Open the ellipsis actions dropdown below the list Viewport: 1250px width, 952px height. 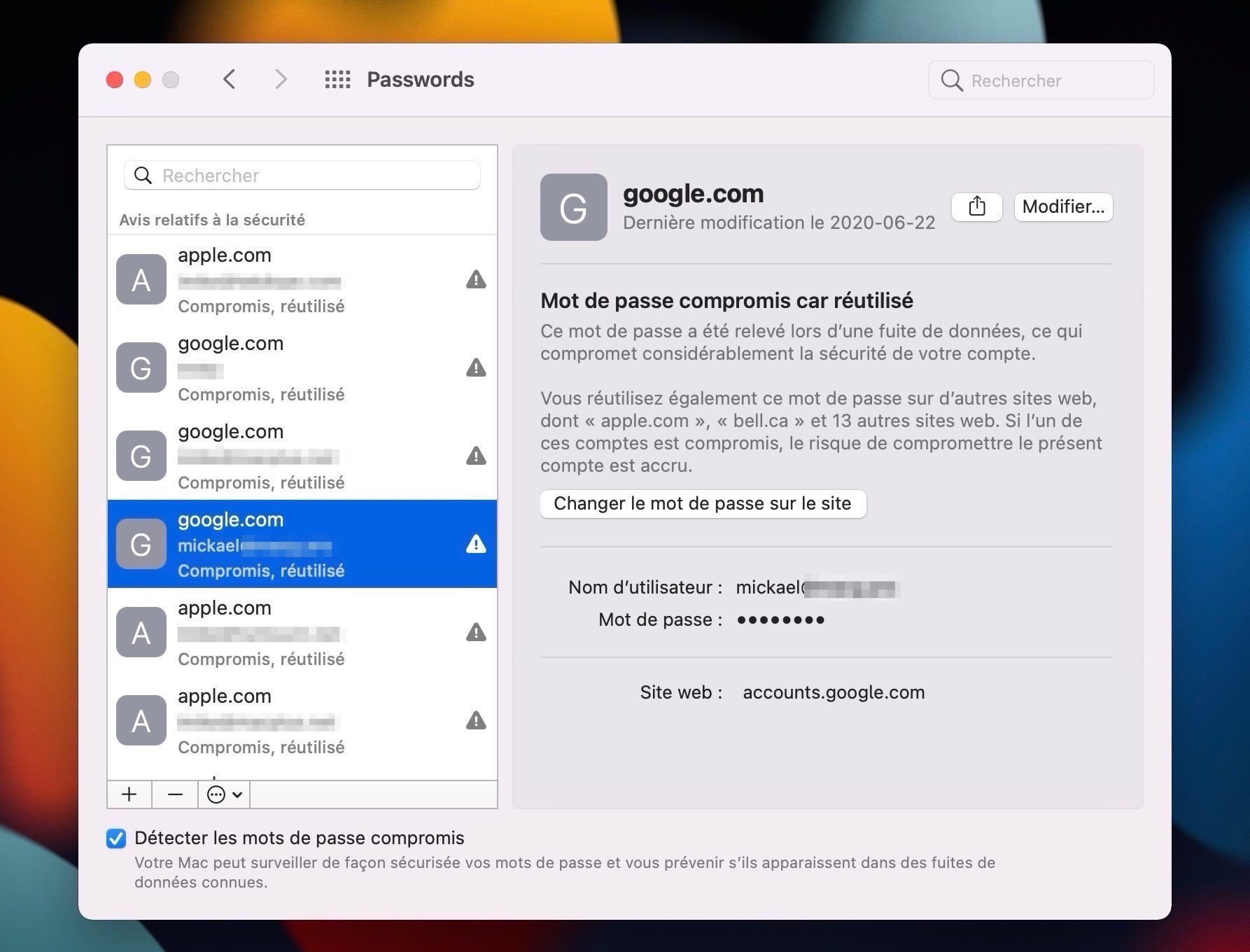pyautogui.click(x=224, y=794)
